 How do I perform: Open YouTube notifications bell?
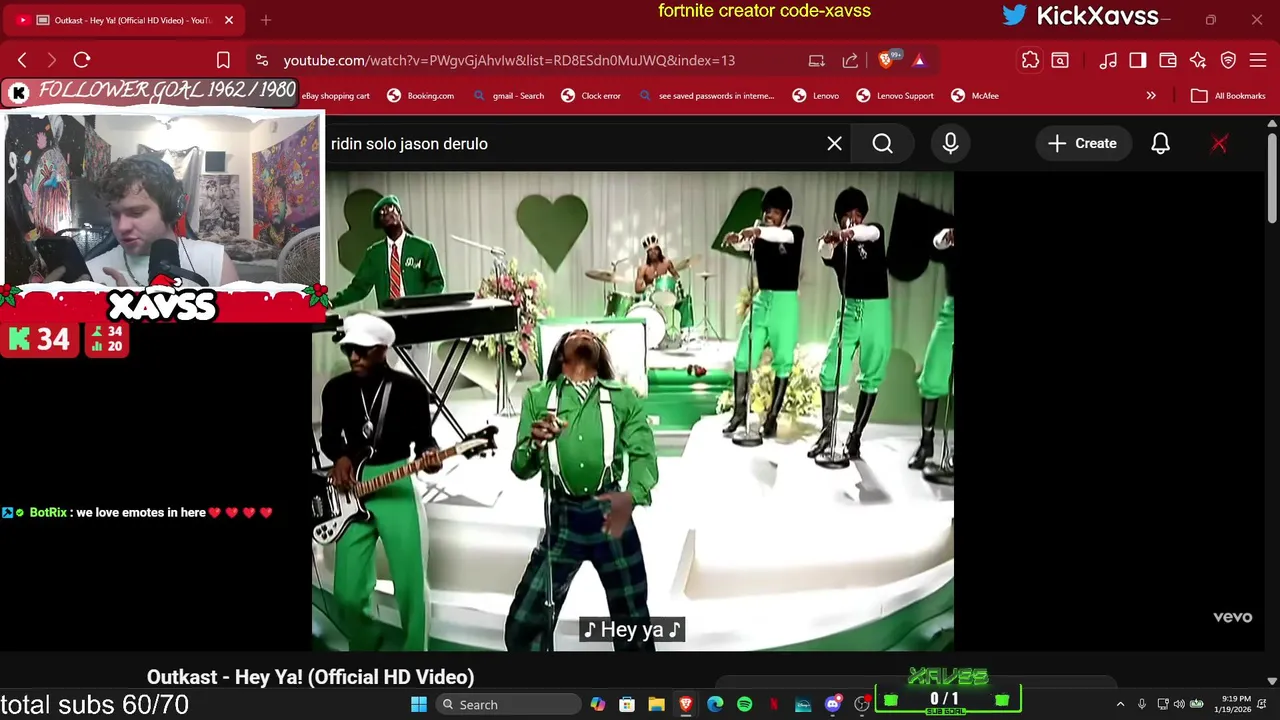coord(1160,143)
